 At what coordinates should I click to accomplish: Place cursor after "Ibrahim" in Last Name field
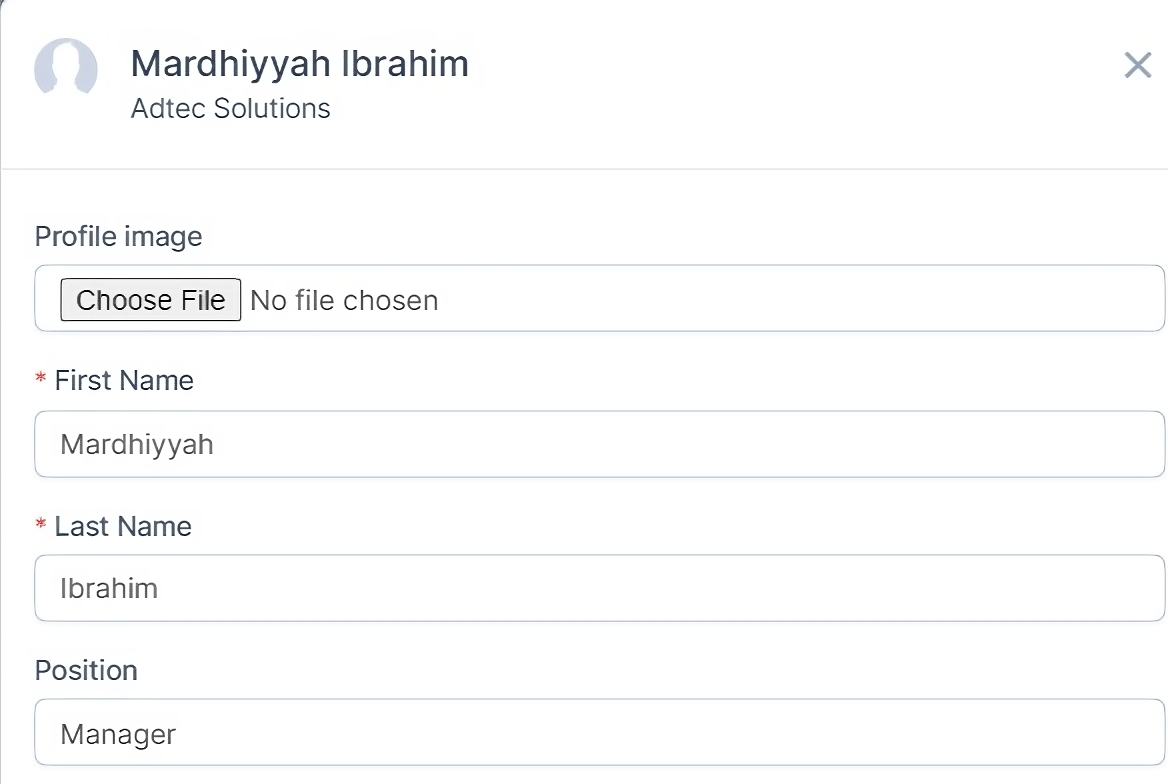(x=160, y=588)
